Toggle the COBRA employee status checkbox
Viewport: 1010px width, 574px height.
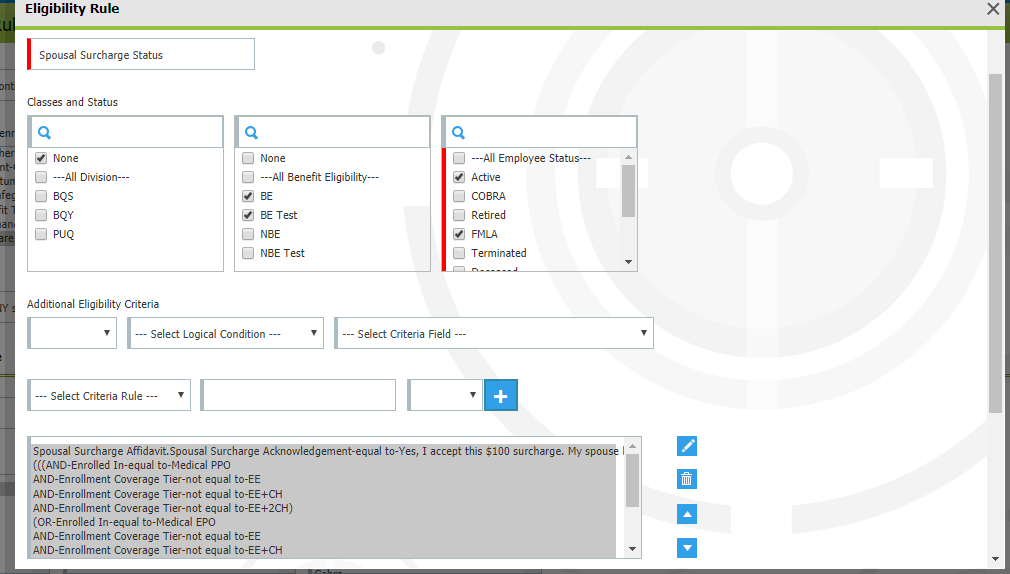459,196
